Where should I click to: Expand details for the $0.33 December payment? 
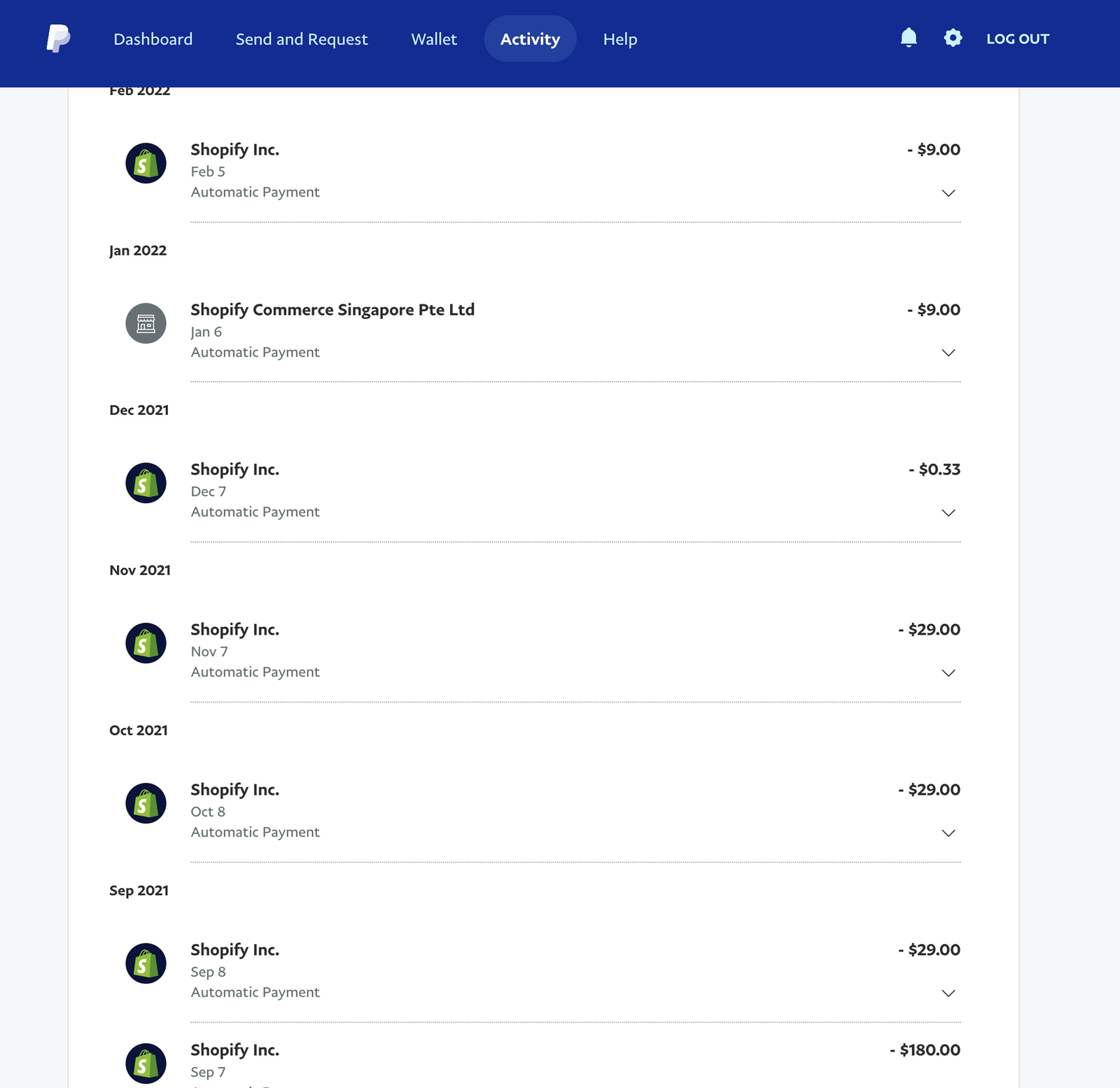tap(948, 513)
